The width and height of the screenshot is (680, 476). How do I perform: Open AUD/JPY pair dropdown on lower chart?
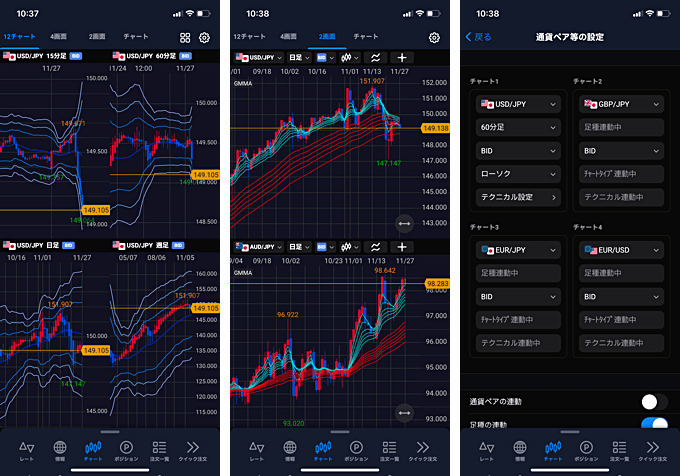(x=258, y=247)
